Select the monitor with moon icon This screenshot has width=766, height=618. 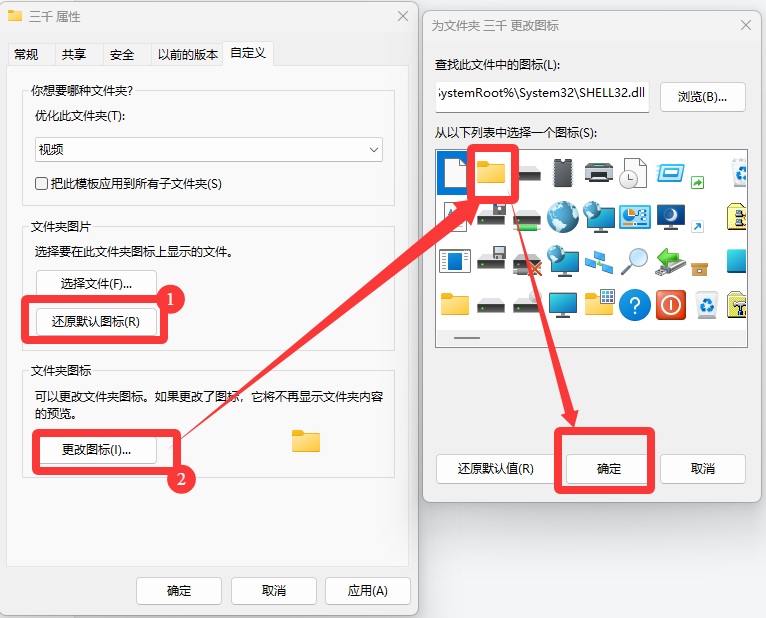click(x=670, y=217)
